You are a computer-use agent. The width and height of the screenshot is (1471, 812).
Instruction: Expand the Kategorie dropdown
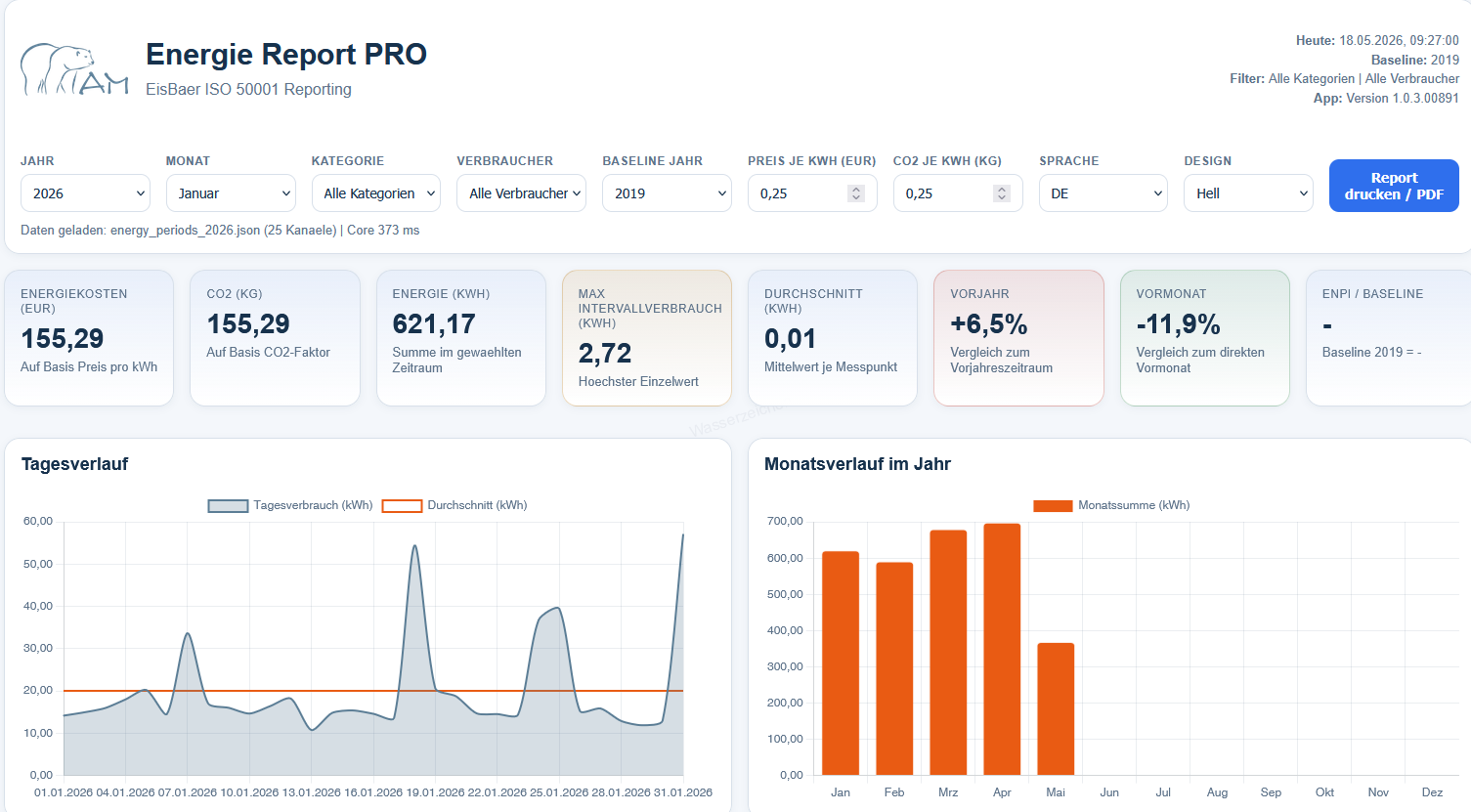tap(376, 193)
